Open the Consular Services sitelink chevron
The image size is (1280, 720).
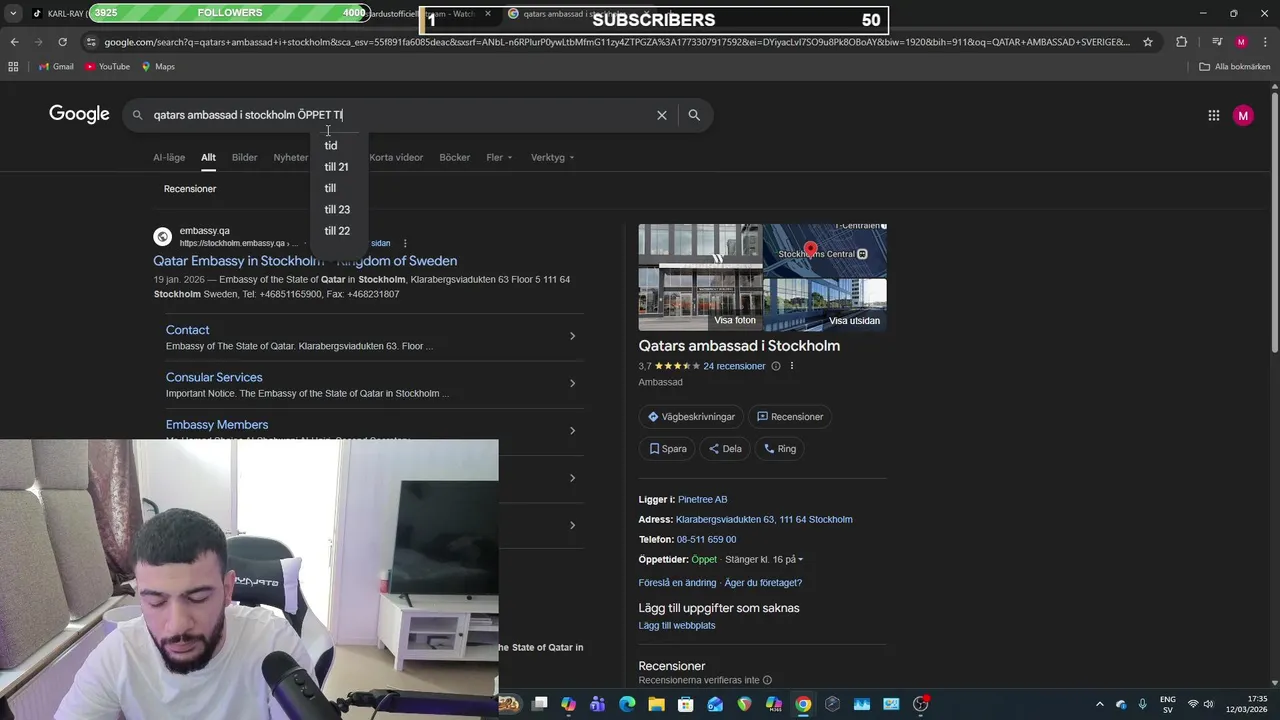point(572,383)
